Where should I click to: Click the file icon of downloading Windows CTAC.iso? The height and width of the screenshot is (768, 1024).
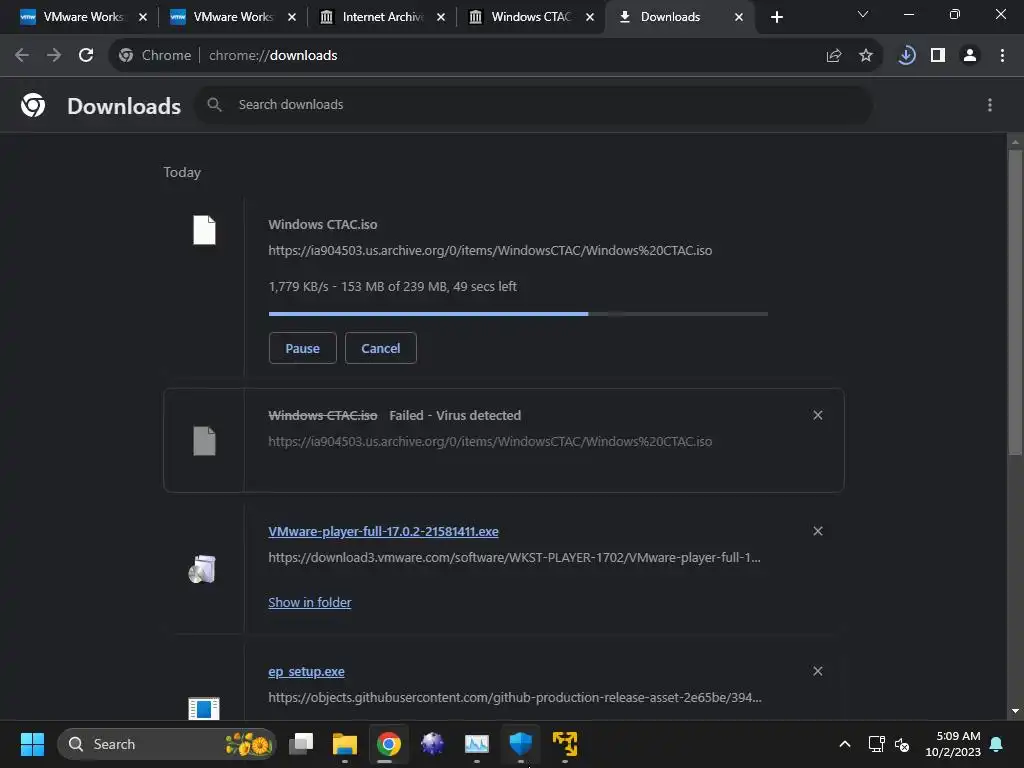[204, 230]
